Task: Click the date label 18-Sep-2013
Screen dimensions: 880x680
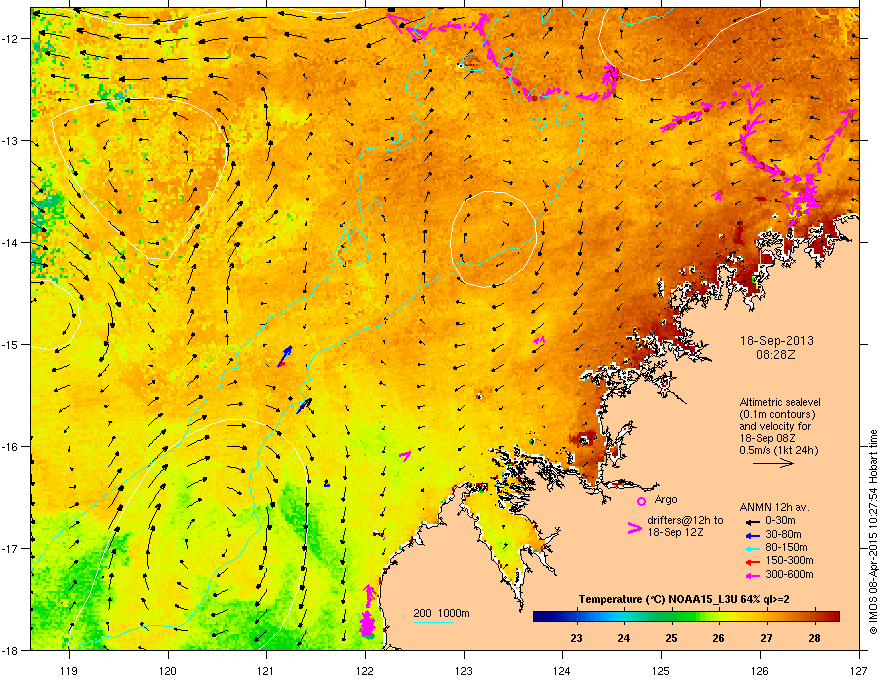Action: click(777, 341)
